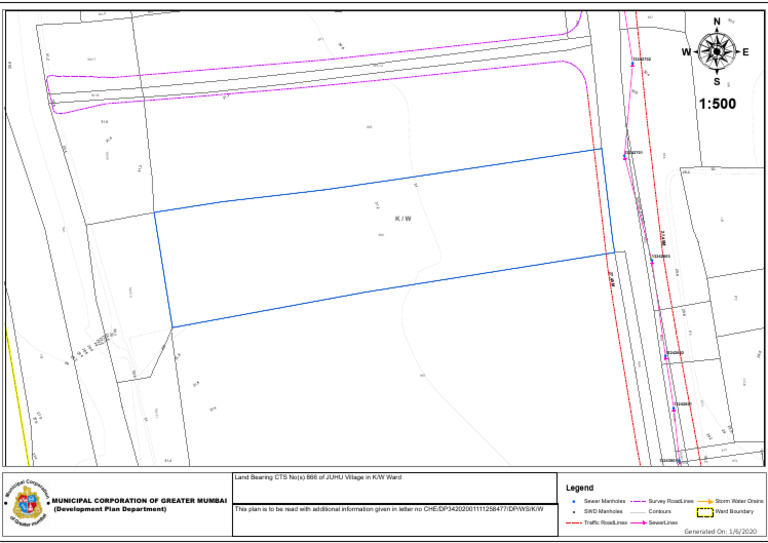This screenshot has height=543, width=768.
Task: Click '(Development Plan Department)' text
Action: [110, 509]
